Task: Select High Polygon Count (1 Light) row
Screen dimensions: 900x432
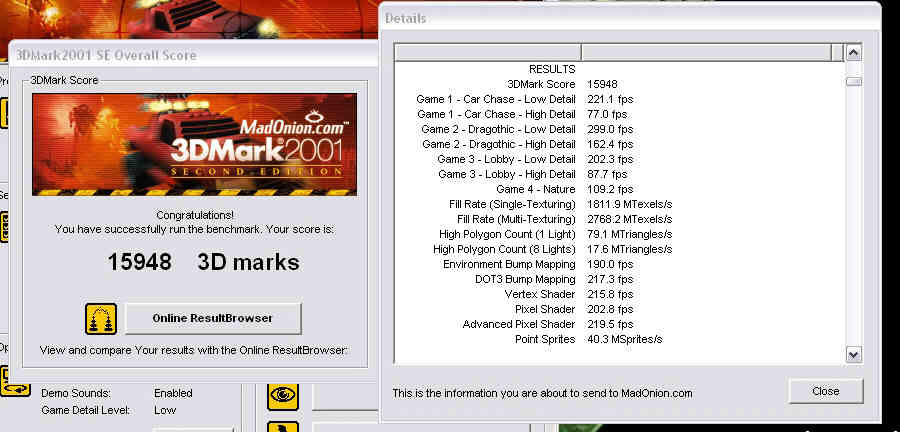Action: (x=619, y=234)
